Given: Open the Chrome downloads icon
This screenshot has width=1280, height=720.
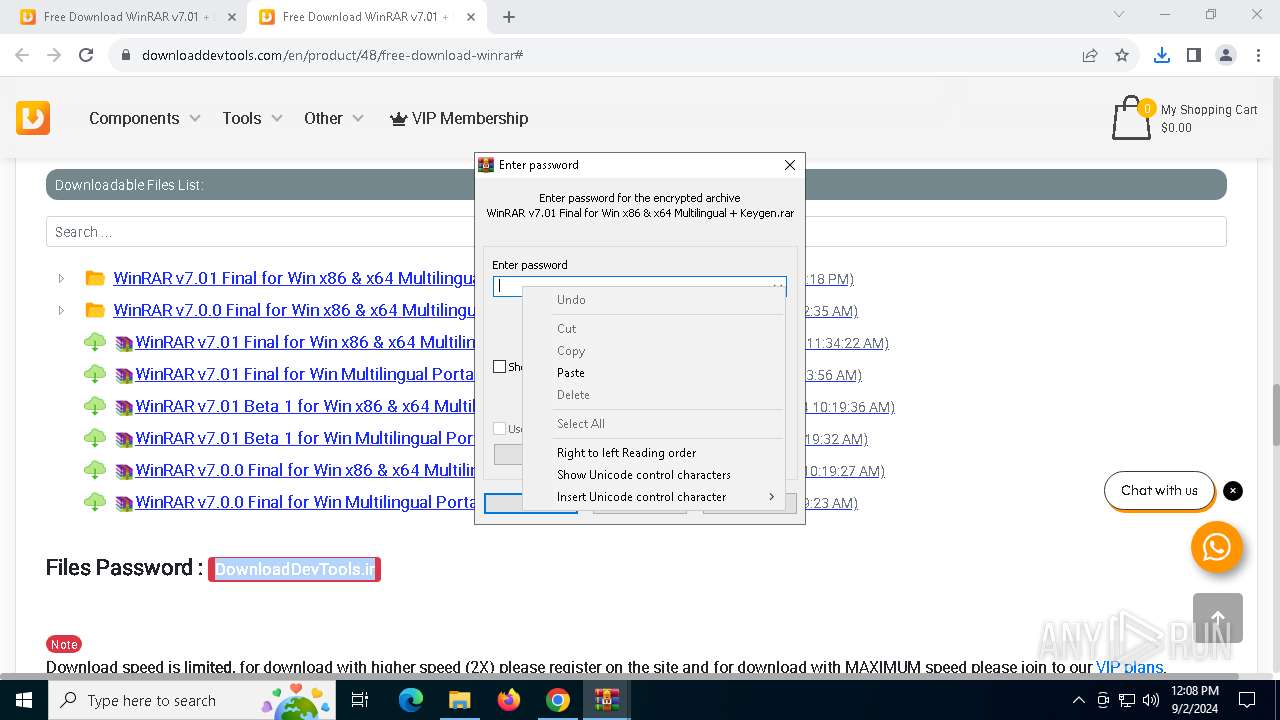Looking at the screenshot, I should (x=1162, y=55).
